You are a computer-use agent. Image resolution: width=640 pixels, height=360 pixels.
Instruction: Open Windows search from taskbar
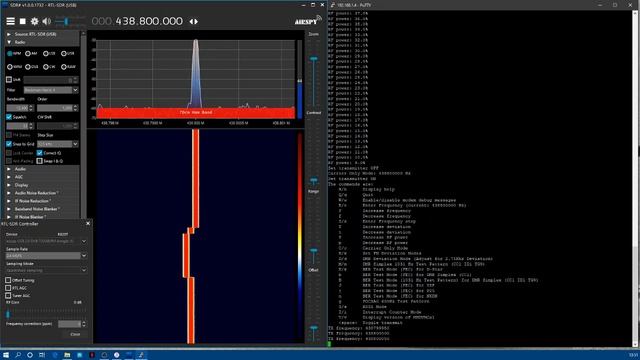pyautogui.click(x=18, y=355)
